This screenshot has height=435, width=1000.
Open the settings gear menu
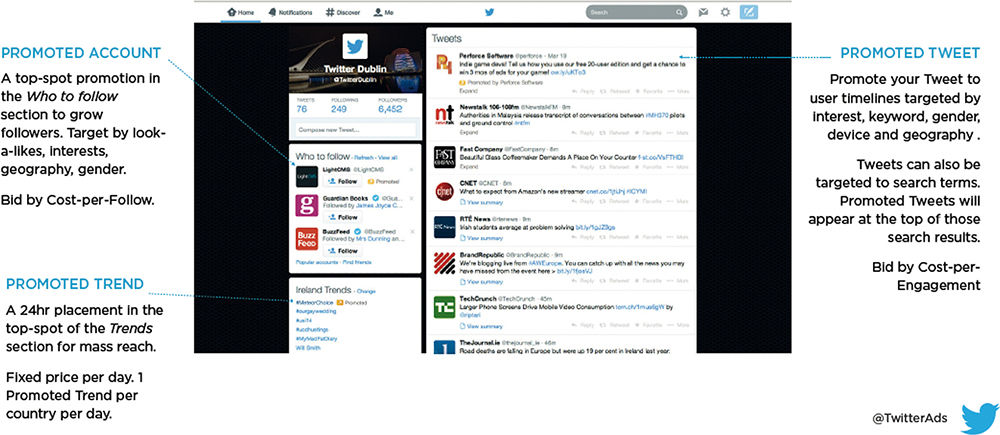coord(725,12)
